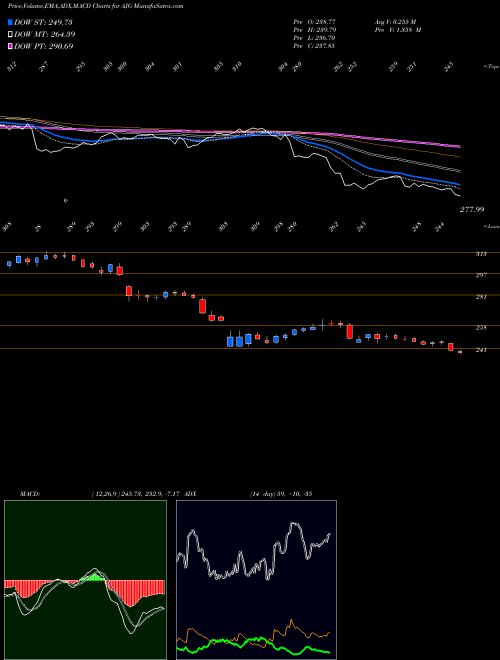
Task: Click the MACD (12,26,9) parameter values
Action: click(136, 494)
